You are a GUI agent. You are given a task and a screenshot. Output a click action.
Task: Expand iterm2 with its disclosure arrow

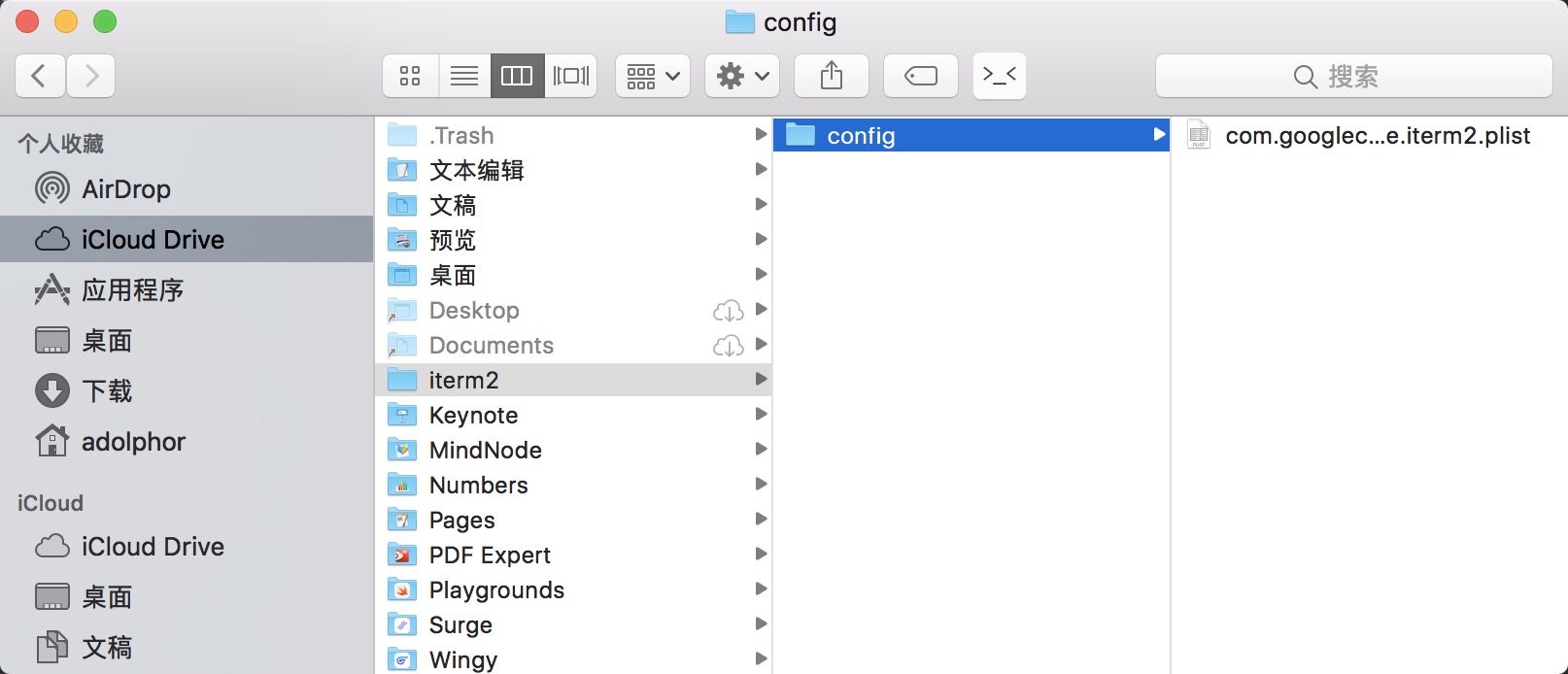(762, 379)
